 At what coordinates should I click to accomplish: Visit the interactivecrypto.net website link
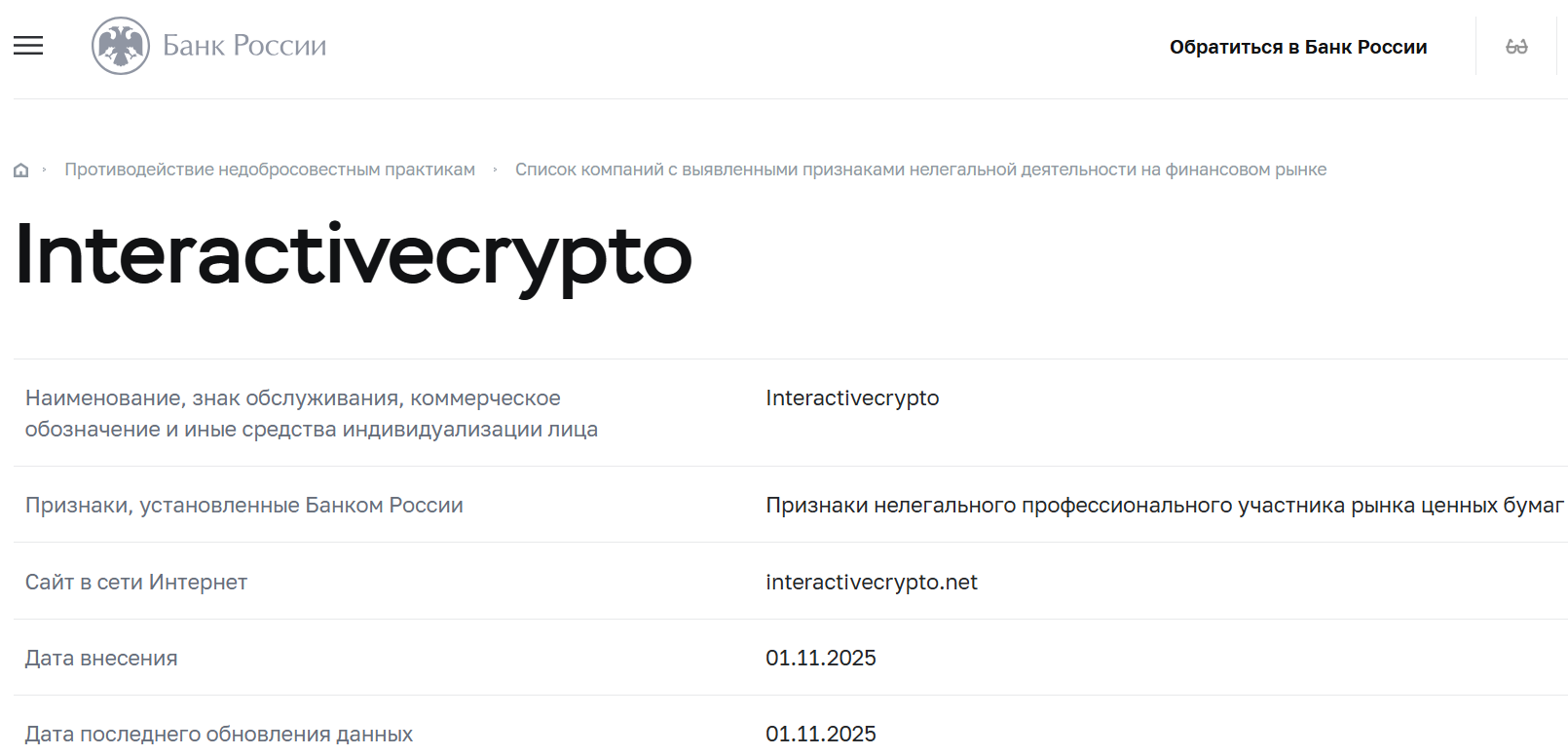[x=872, y=582]
